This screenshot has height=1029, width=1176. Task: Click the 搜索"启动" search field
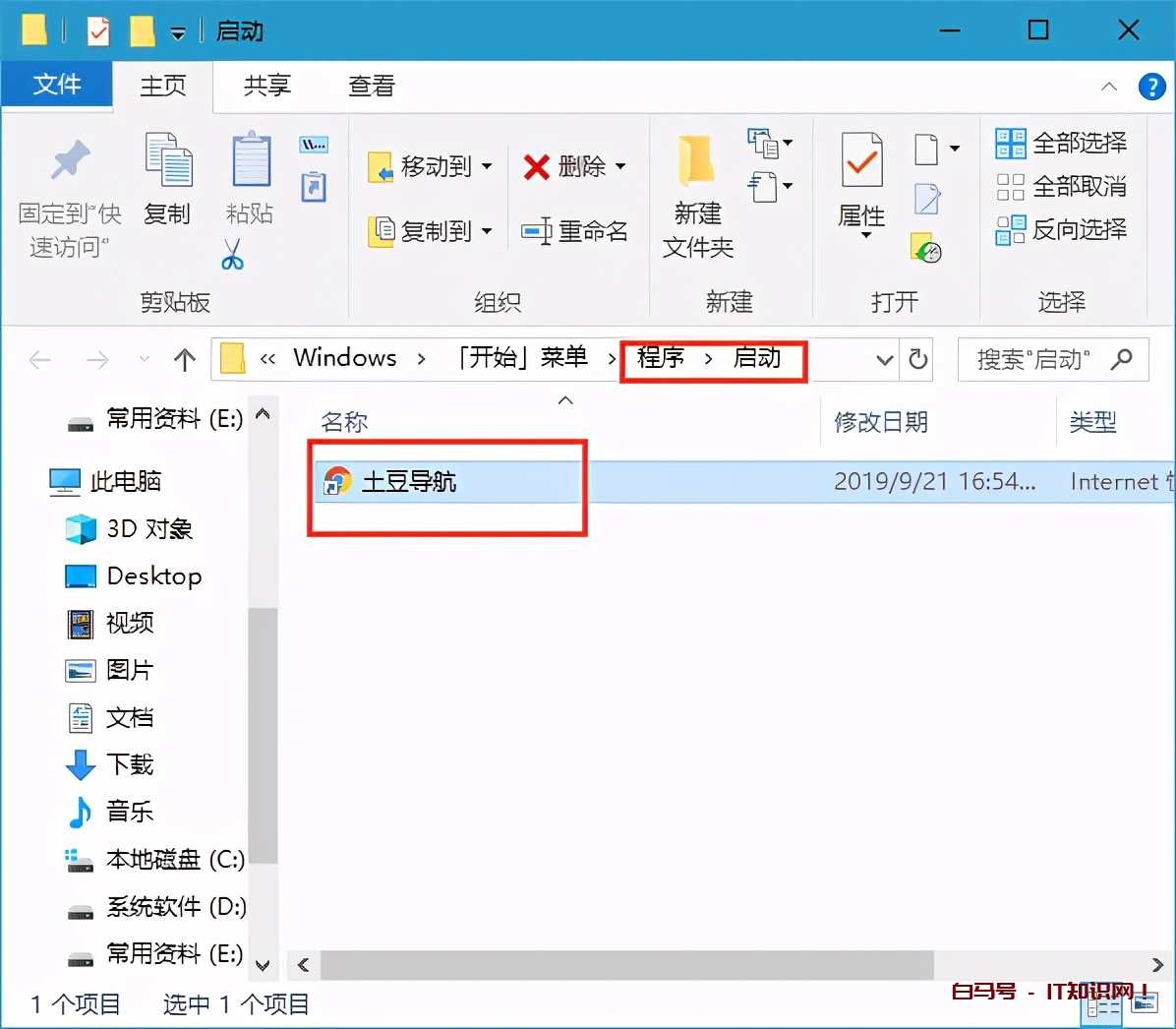pyautogui.click(x=1042, y=359)
